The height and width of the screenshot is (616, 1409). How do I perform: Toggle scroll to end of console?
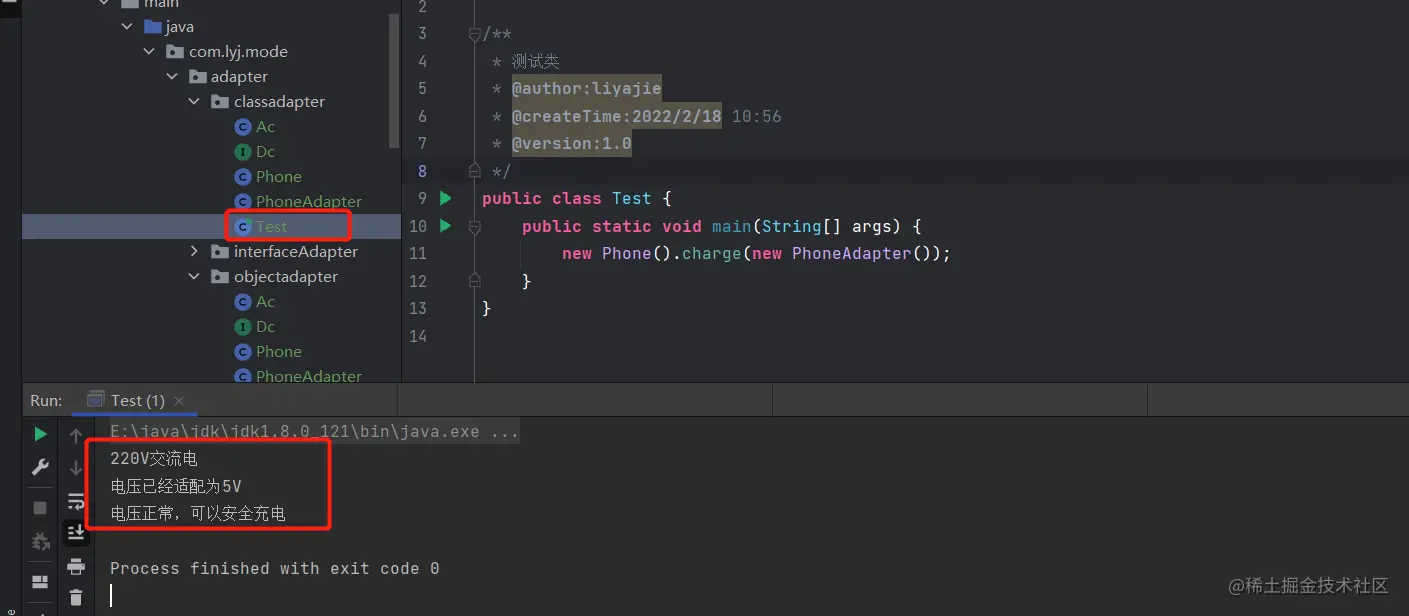[x=76, y=533]
